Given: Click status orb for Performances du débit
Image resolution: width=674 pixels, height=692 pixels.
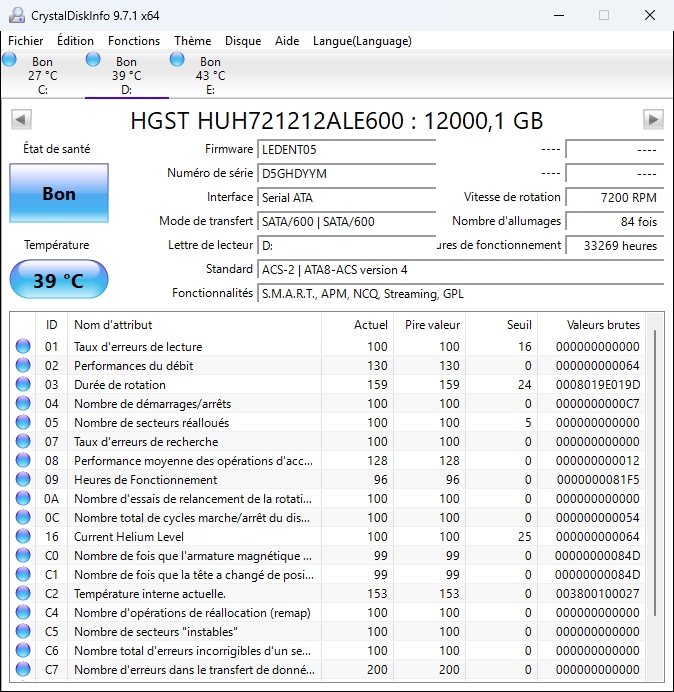Looking at the screenshot, I should tap(23, 365).
